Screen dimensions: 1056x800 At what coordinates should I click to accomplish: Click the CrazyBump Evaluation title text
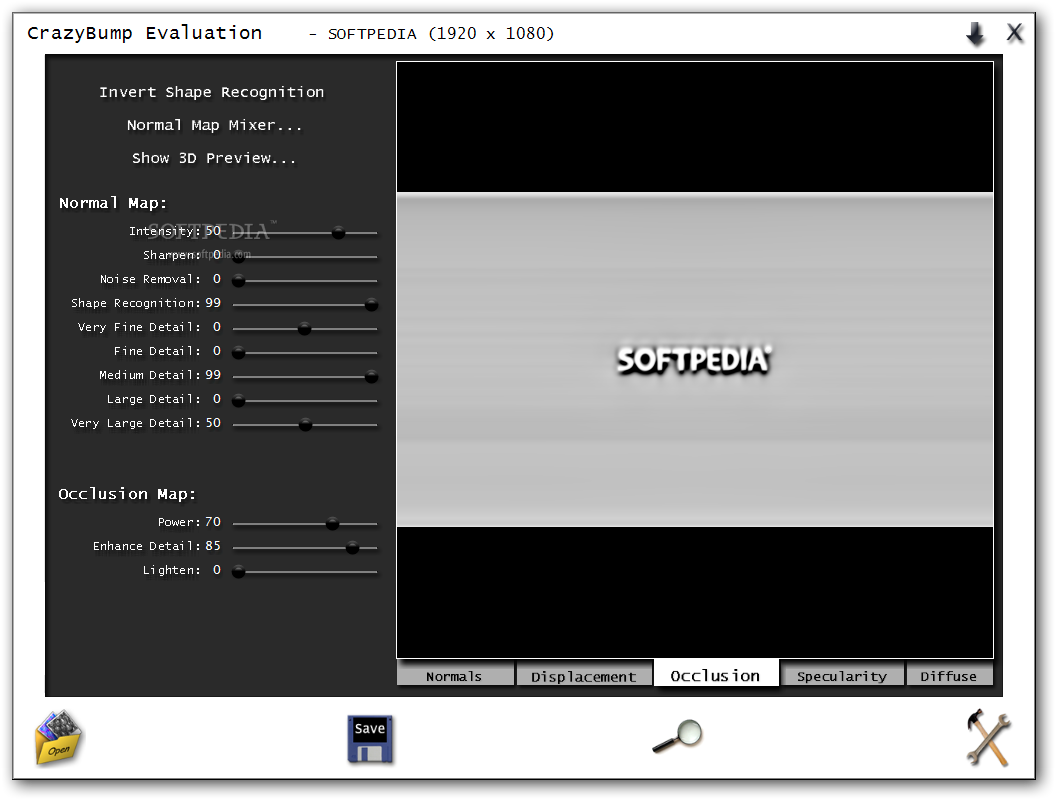pos(144,33)
